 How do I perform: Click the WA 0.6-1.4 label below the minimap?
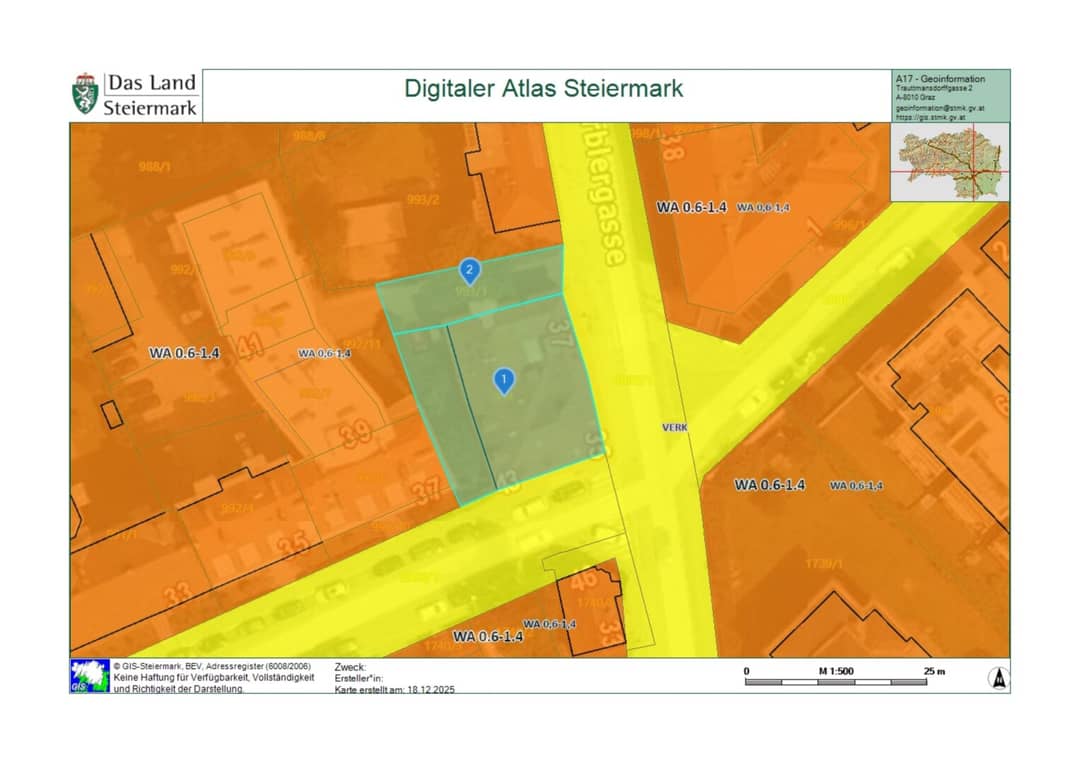(x=692, y=207)
